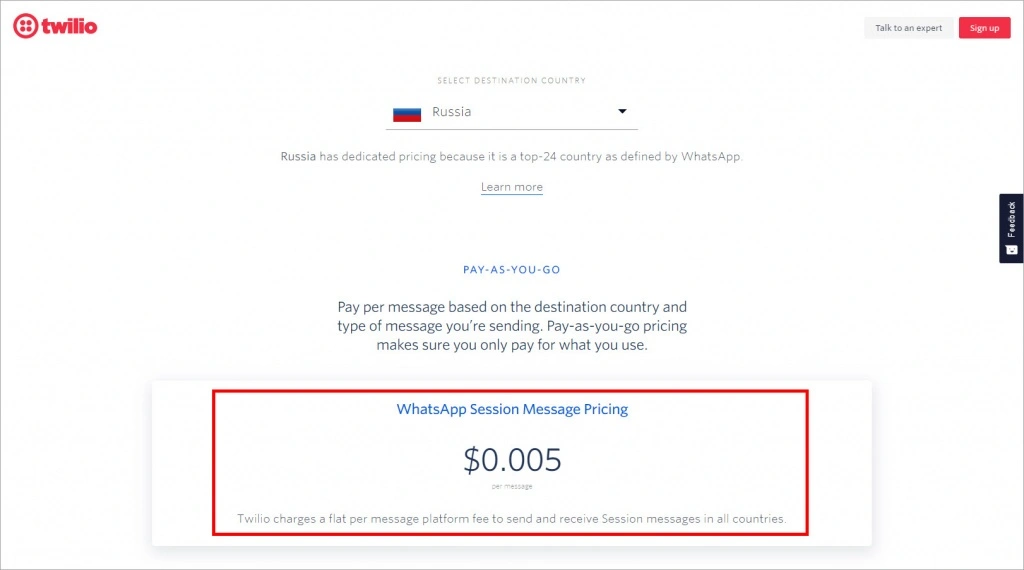Open the Russia destination country selector

tap(511, 112)
